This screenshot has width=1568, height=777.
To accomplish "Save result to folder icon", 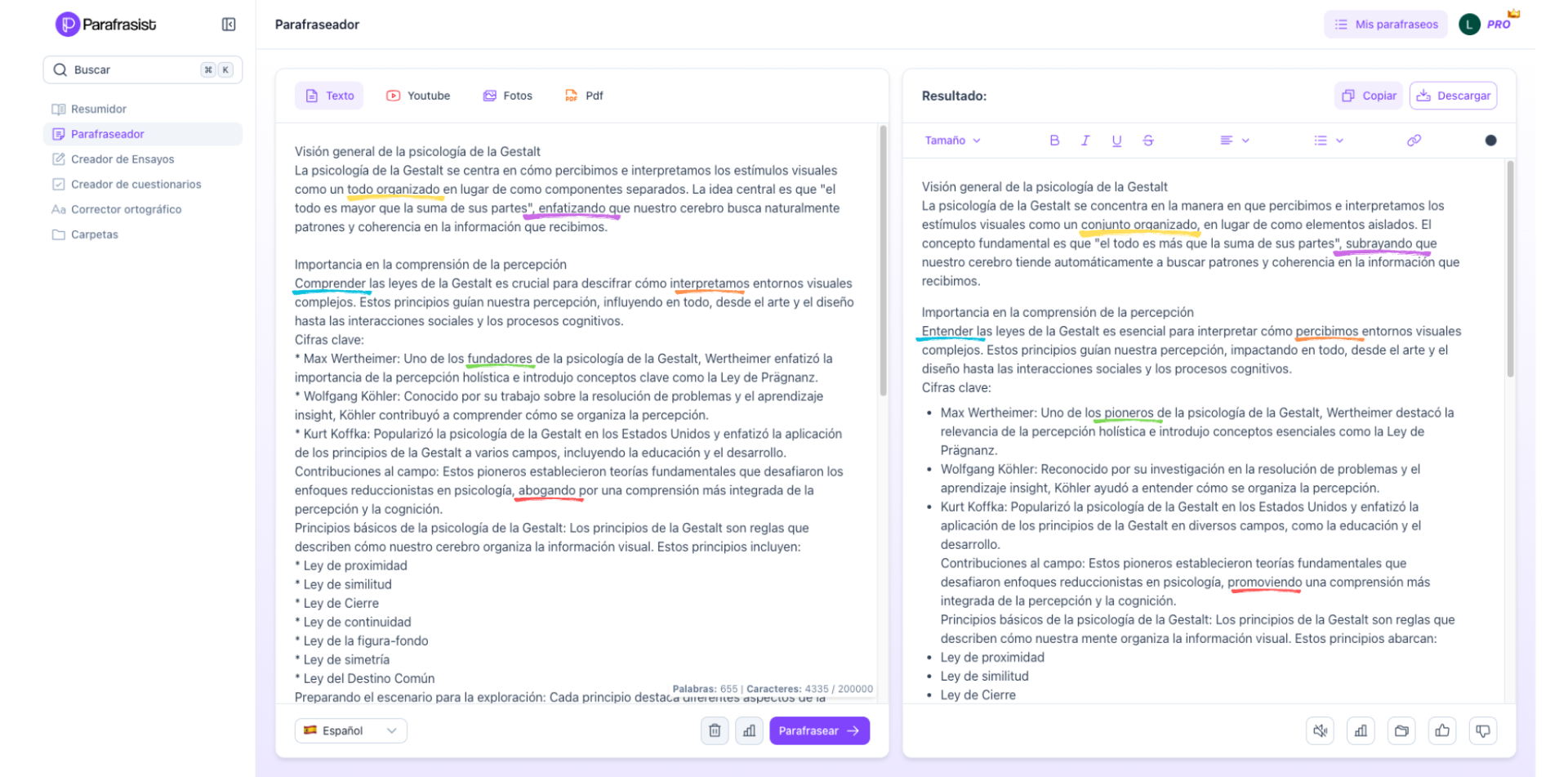I will click(x=1401, y=730).
